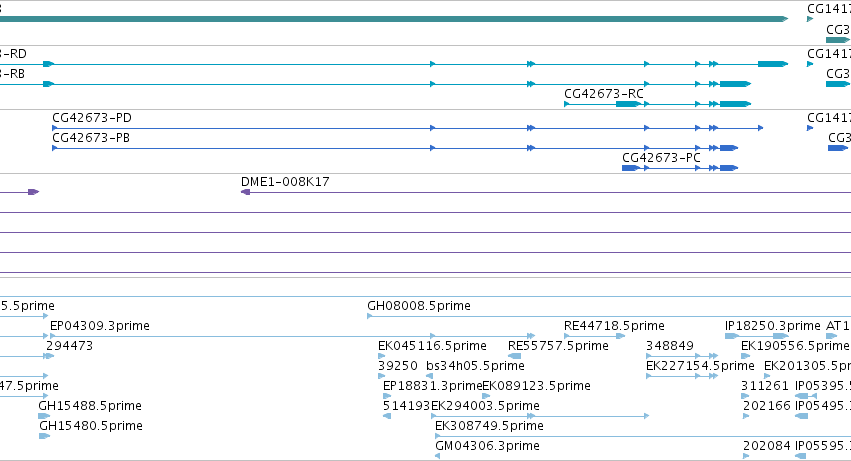The image size is (851, 461).
Task: Click the bs34h05.5prime label
Action: pos(475,366)
